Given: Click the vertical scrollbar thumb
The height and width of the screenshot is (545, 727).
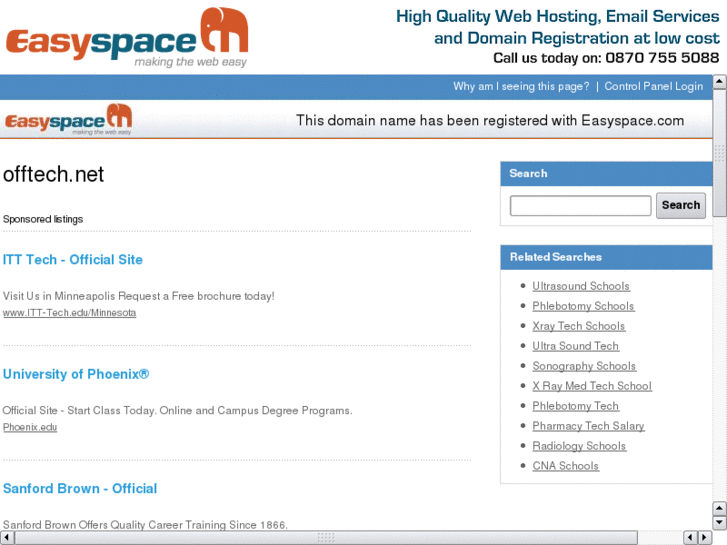Looking at the screenshot, I should tap(719, 153).
